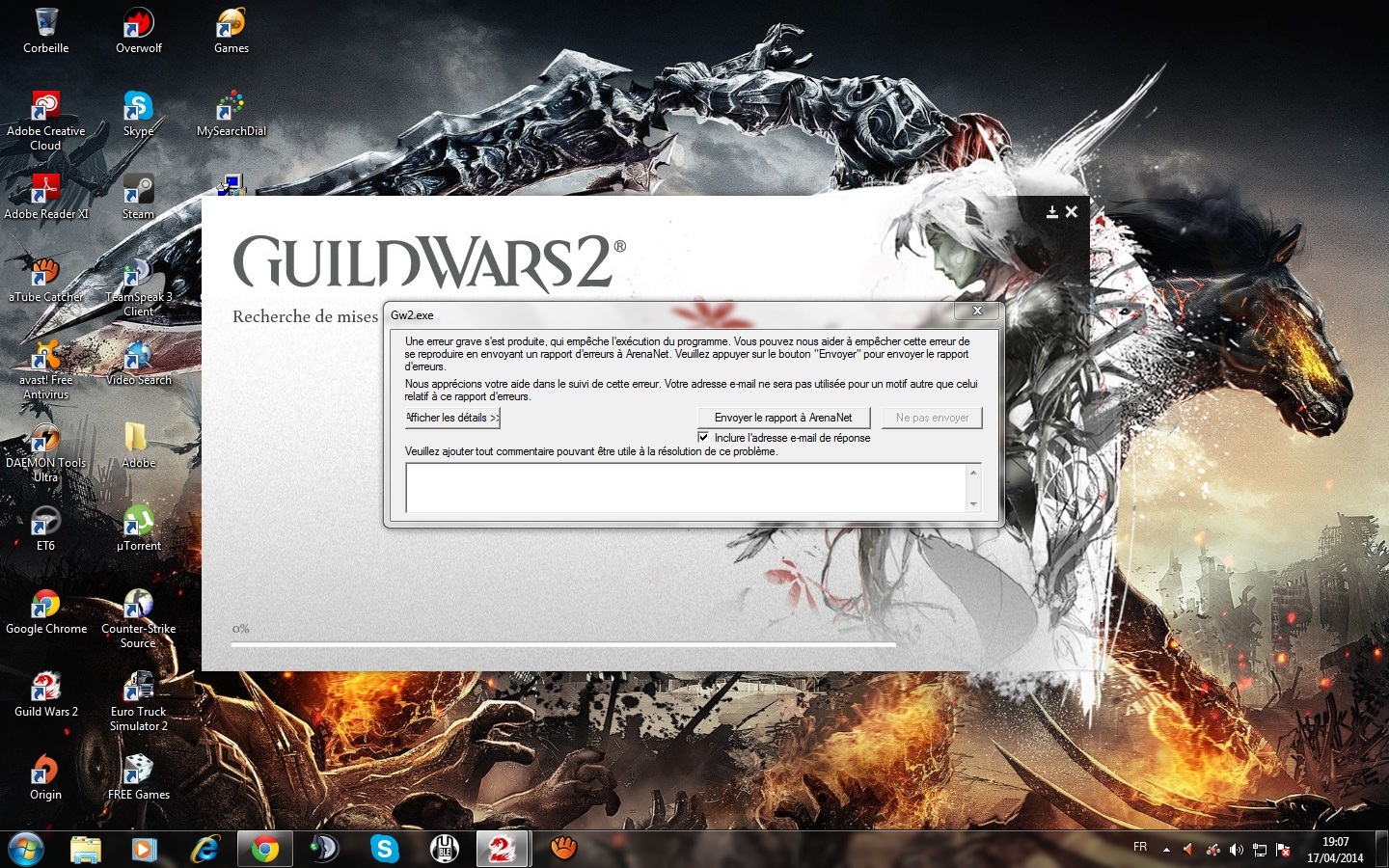Switch to Google Chrome in the taskbar

pyautogui.click(x=264, y=849)
